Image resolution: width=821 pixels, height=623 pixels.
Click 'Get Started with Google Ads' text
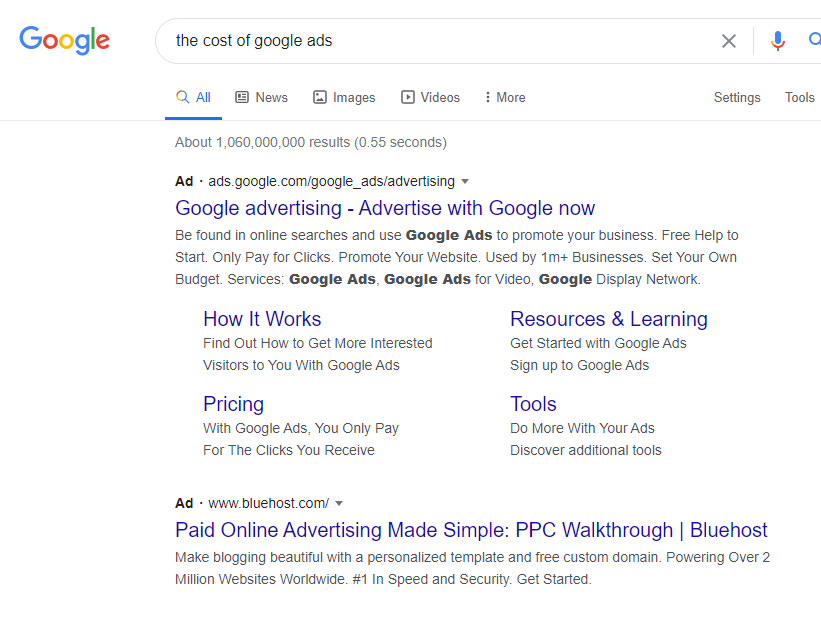(598, 343)
